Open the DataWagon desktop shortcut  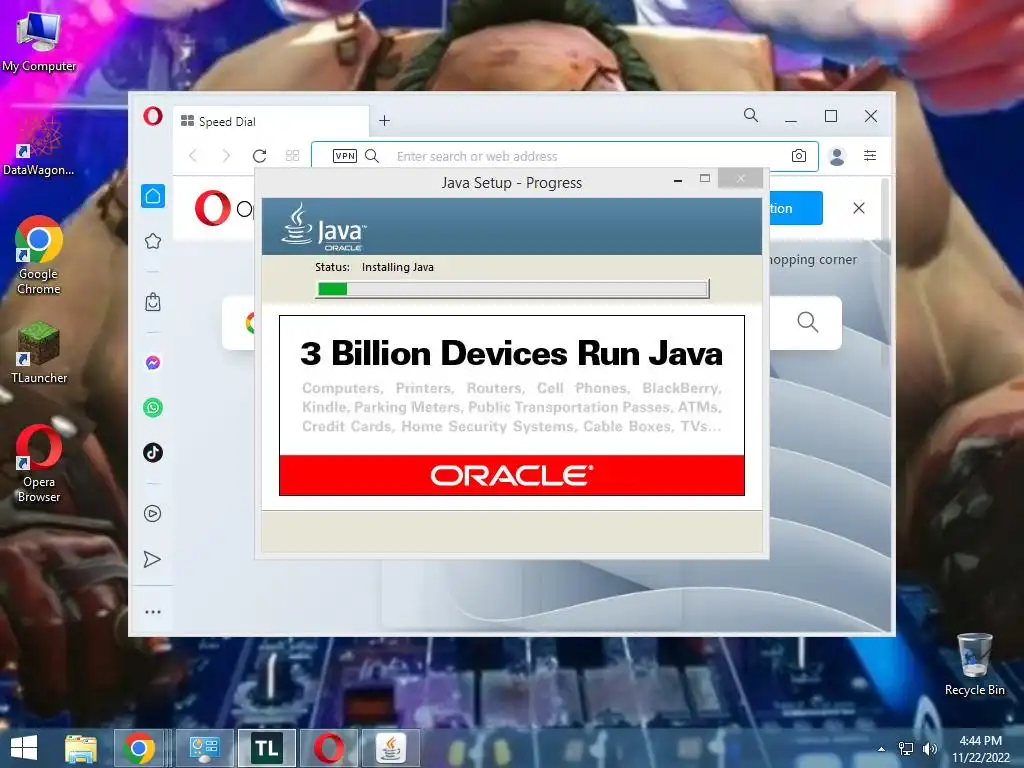(39, 145)
